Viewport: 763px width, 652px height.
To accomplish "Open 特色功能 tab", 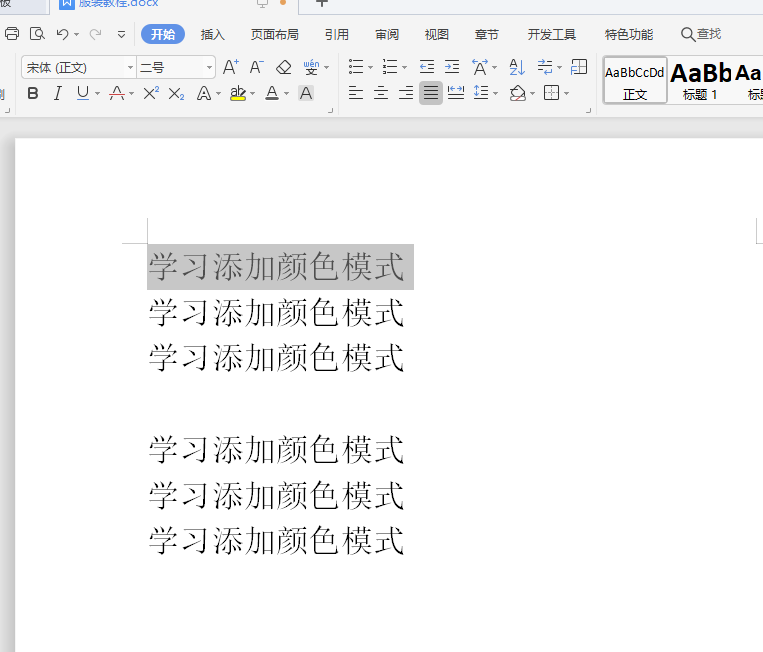I will (x=629, y=35).
